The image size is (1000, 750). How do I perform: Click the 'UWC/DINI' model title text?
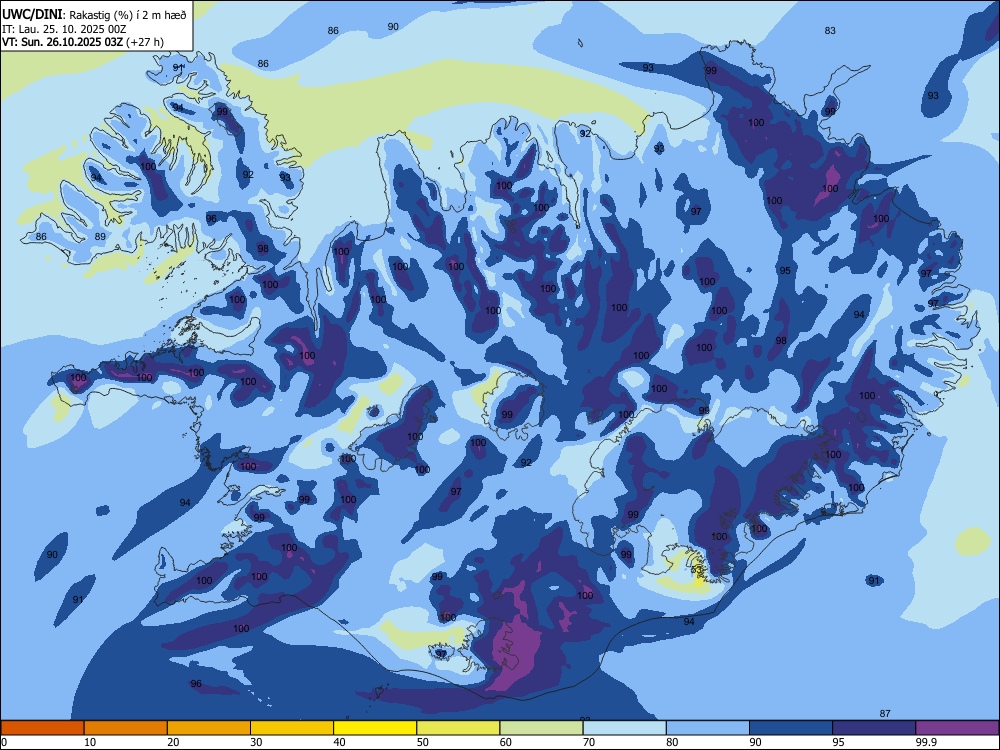(x=32, y=14)
